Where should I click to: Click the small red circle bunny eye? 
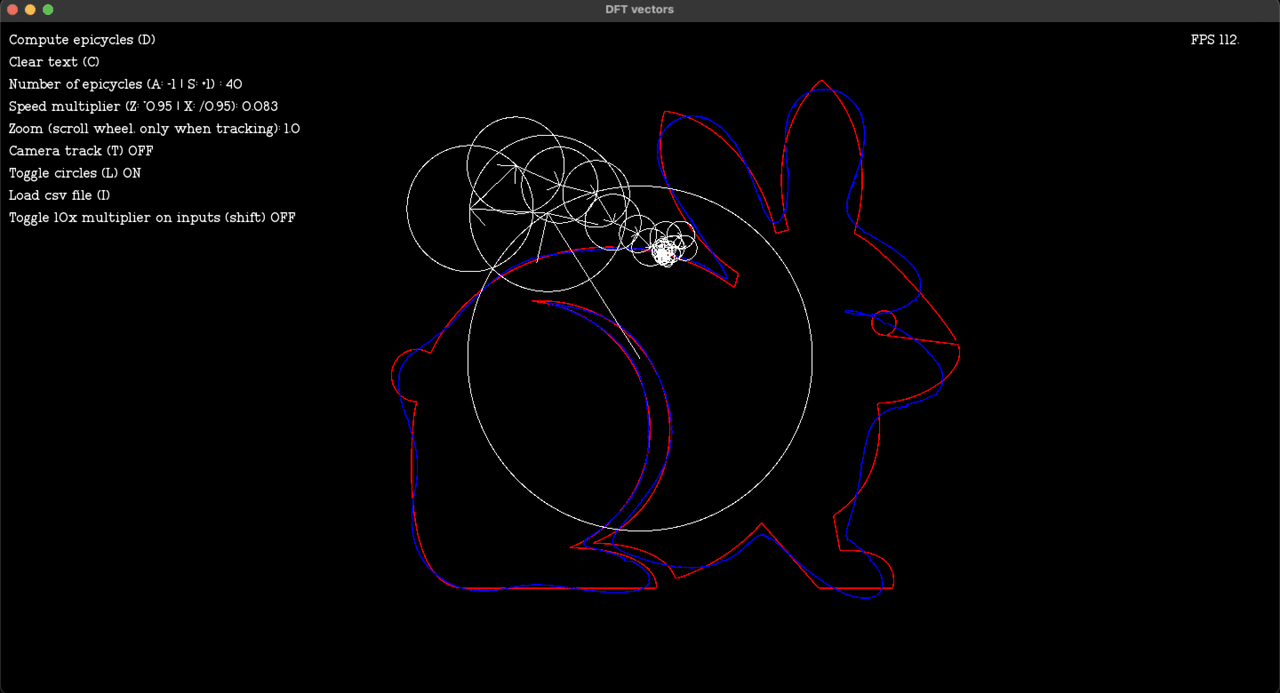tap(884, 323)
